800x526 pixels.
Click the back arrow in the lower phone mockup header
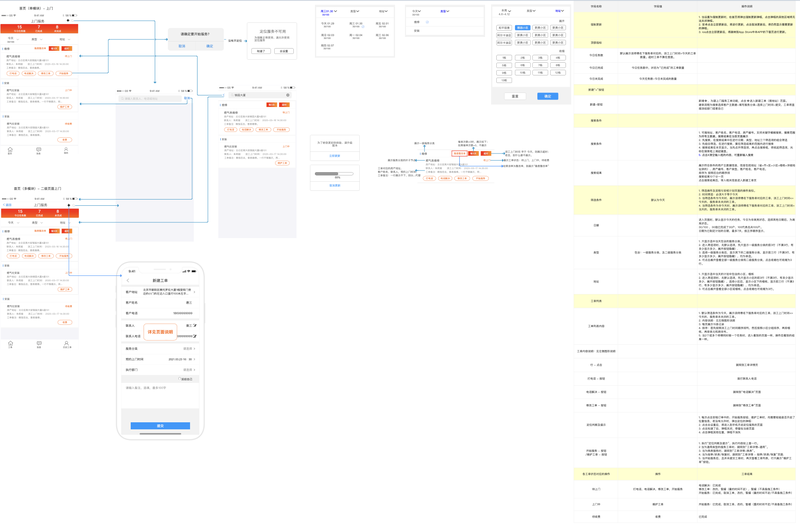5,205
